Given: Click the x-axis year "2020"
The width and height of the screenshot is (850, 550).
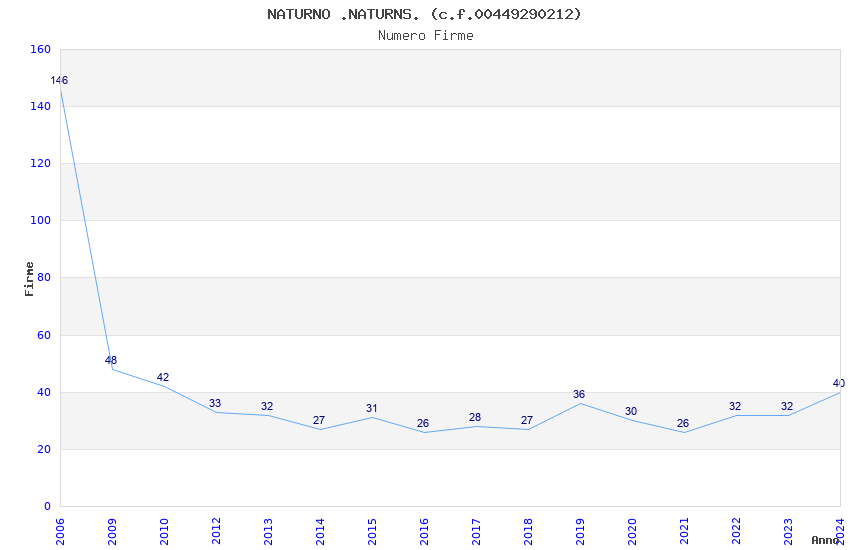Looking at the screenshot, I should pos(632,531).
